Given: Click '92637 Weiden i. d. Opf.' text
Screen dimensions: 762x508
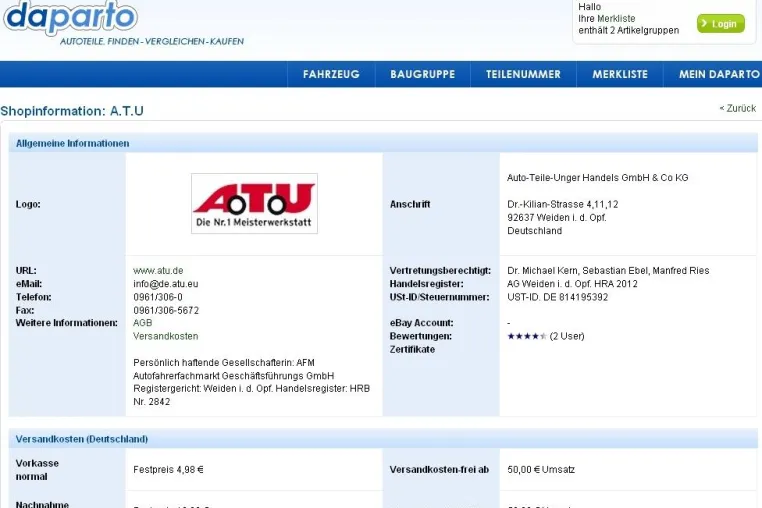Looking at the screenshot, I should coord(557,217).
